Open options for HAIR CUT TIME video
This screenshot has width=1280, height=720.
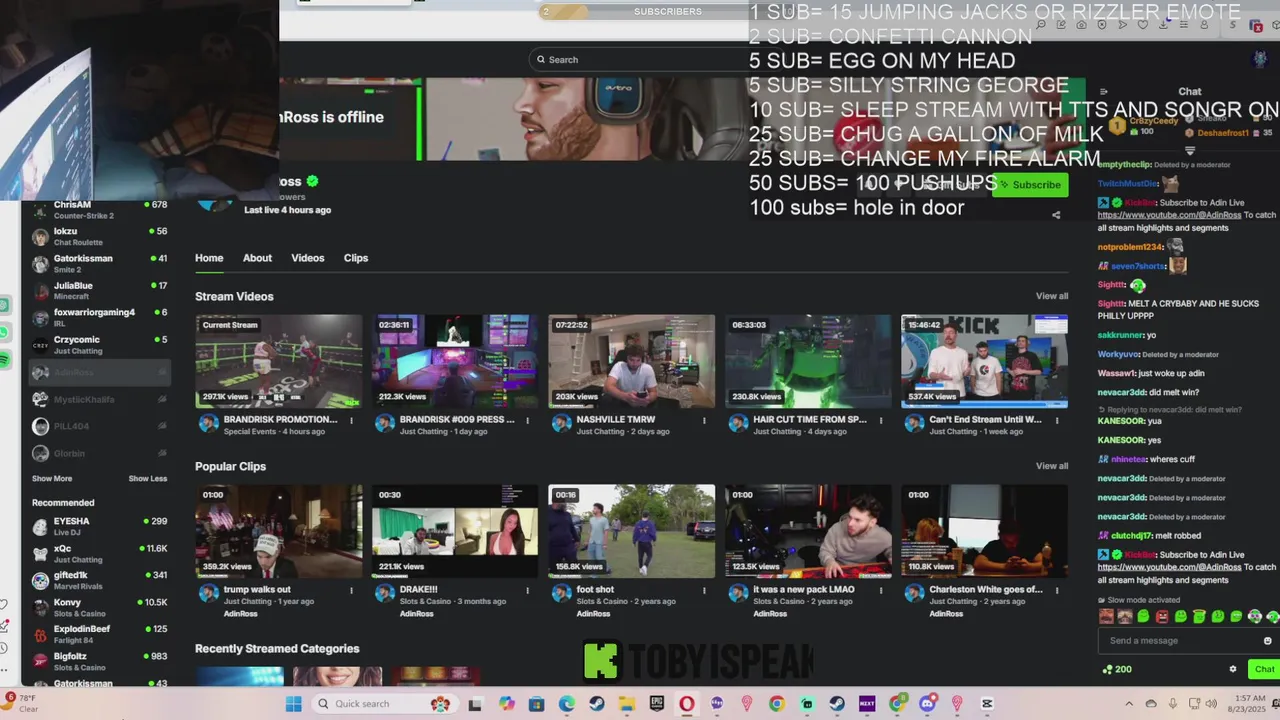(x=881, y=420)
